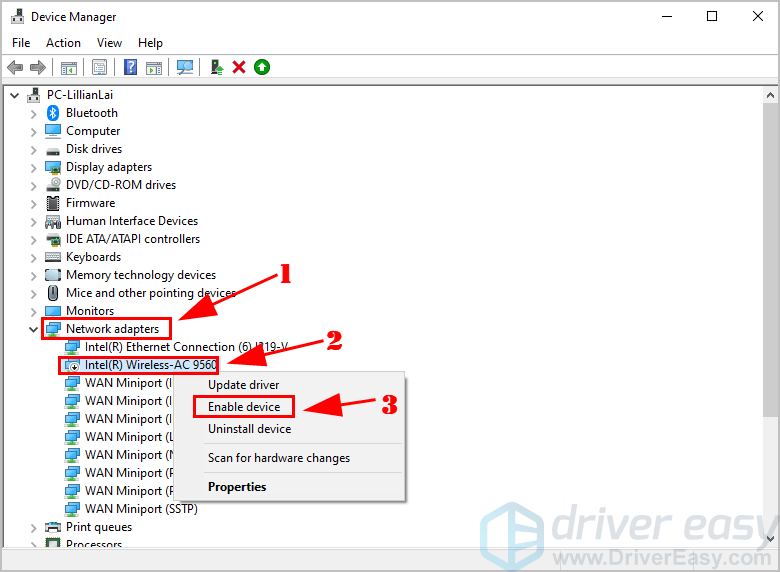The height and width of the screenshot is (572, 780).
Task: Open the Help menu
Action: [x=150, y=43]
